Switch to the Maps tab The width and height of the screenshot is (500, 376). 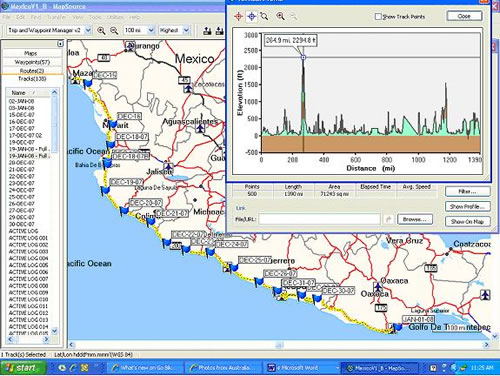(x=31, y=53)
